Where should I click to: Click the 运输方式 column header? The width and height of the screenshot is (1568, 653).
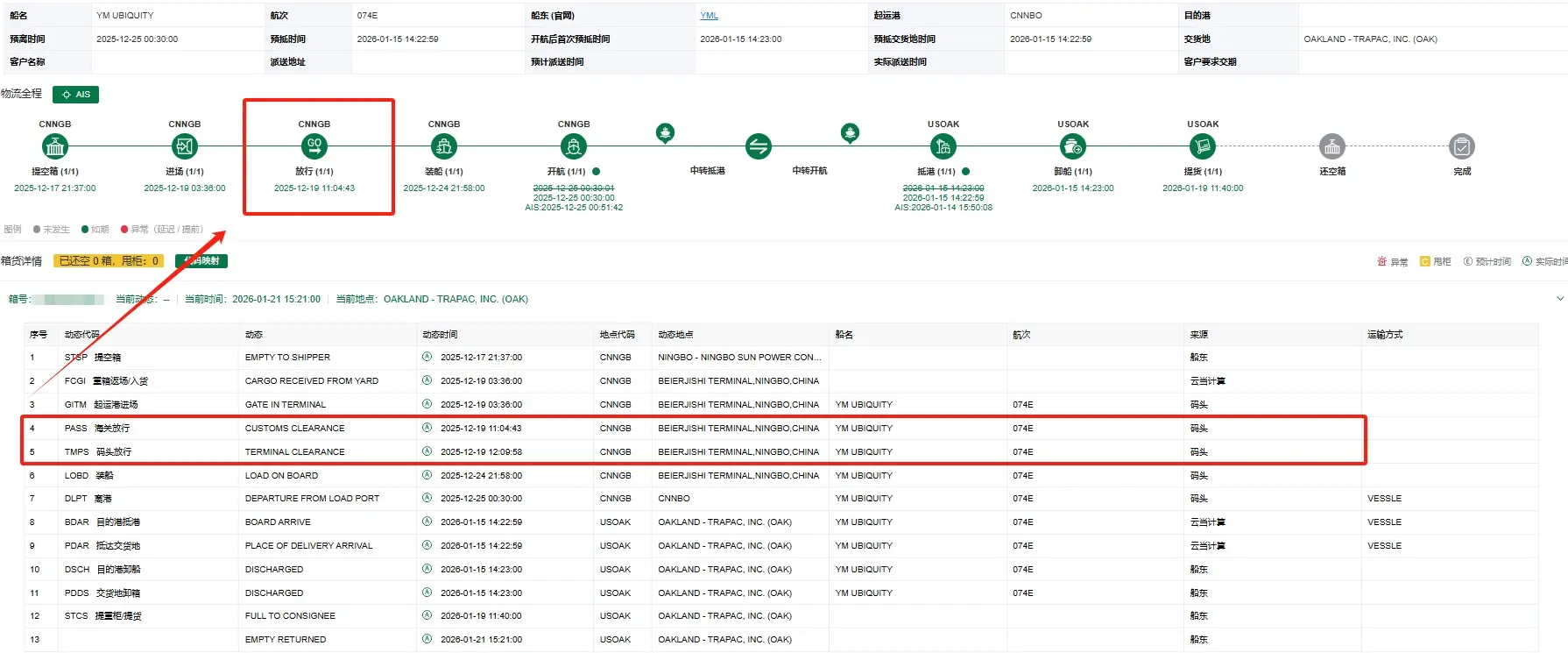pyautogui.click(x=1385, y=335)
